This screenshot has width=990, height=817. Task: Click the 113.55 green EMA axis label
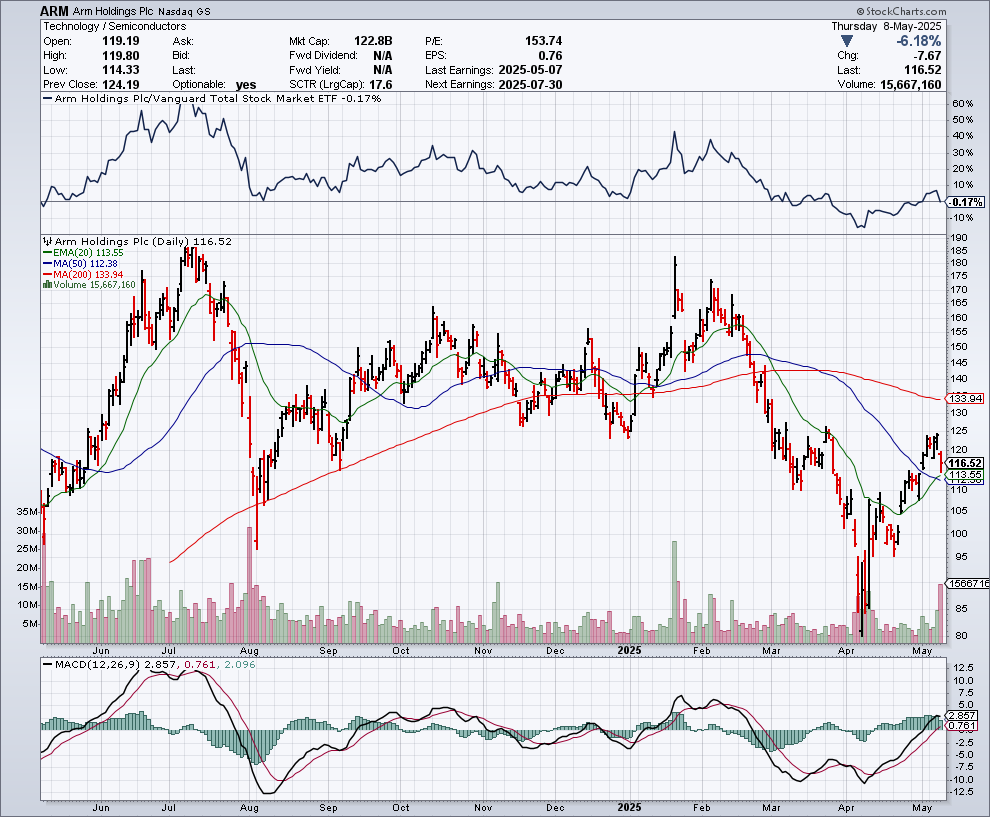[x=966, y=475]
